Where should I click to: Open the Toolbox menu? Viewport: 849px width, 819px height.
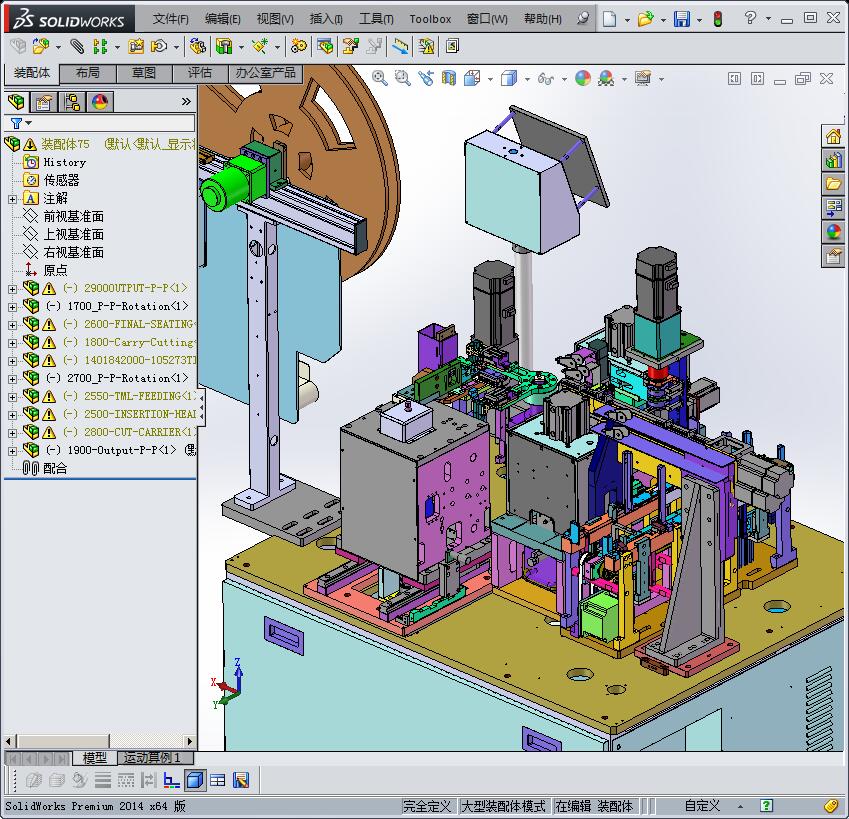click(430, 19)
